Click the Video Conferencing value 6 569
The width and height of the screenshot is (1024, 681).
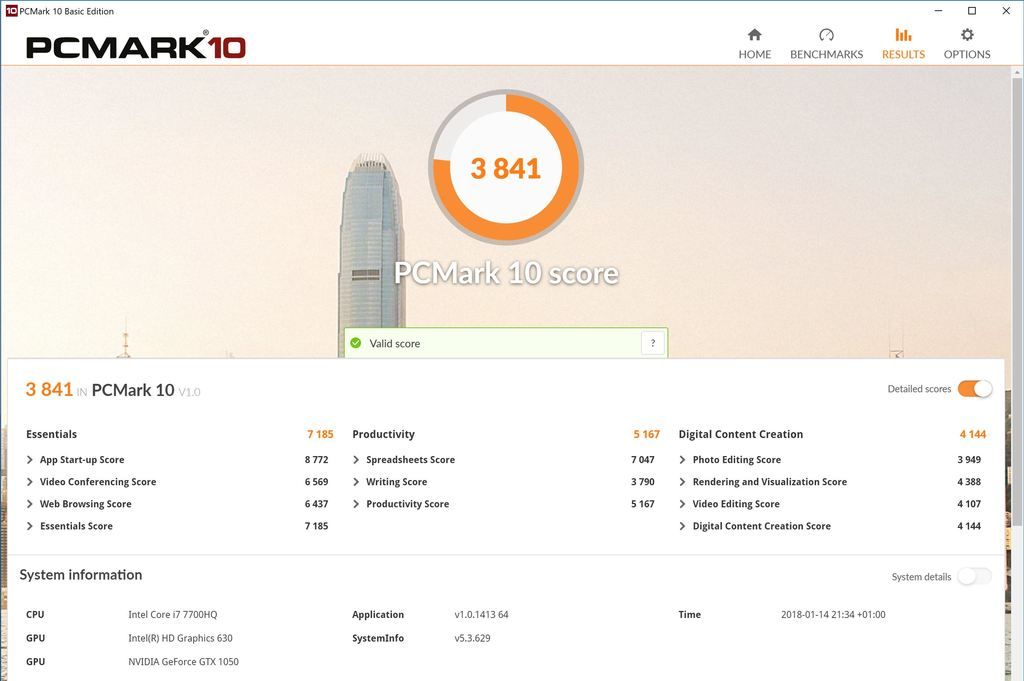point(316,482)
